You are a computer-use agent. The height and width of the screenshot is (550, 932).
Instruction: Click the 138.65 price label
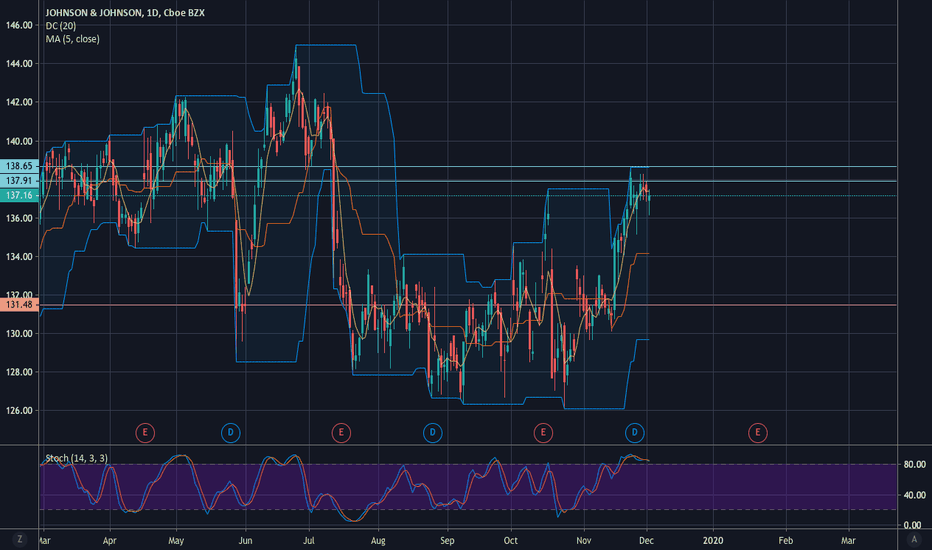tap(19, 166)
